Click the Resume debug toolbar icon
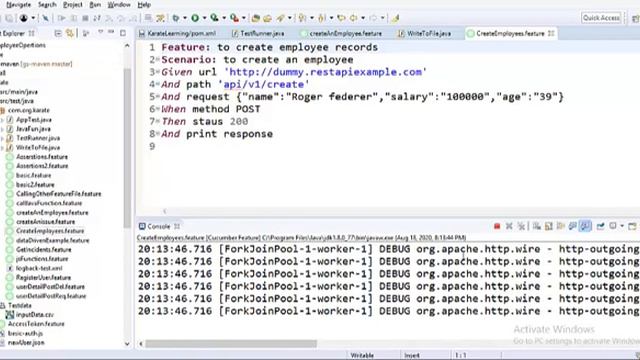 click(x=62, y=18)
